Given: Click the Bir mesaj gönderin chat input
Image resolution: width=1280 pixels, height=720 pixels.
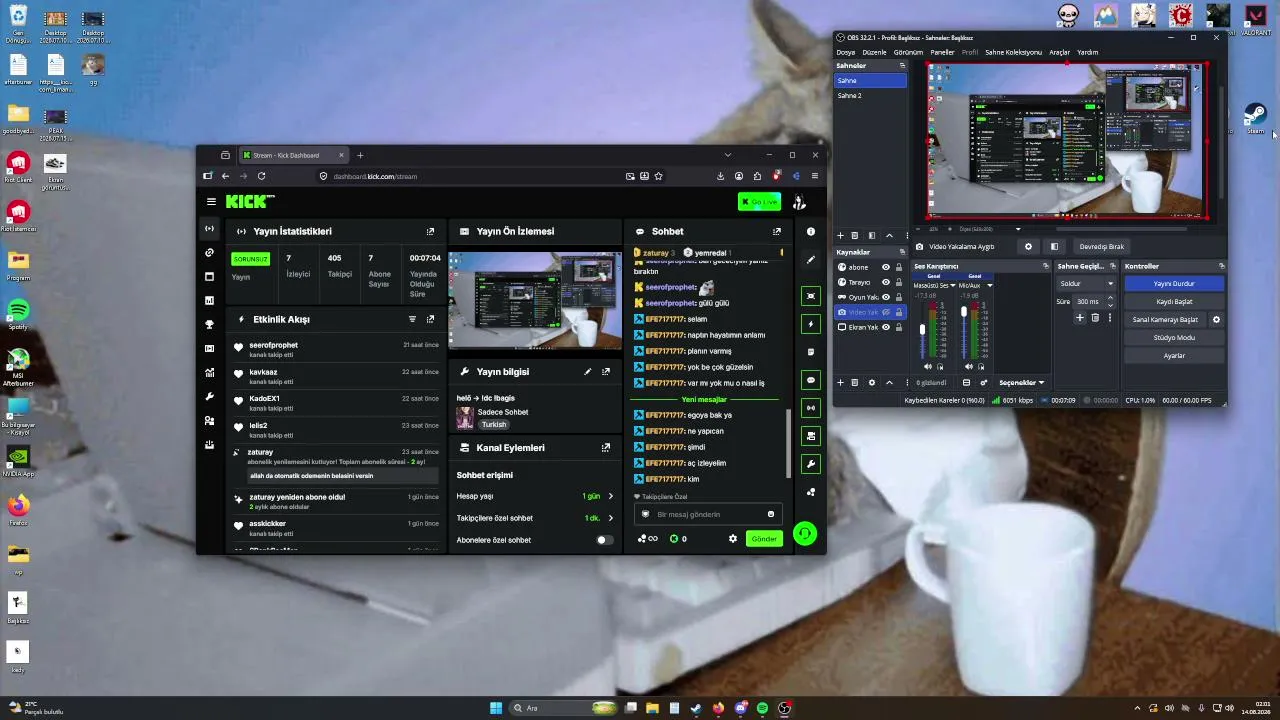Looking at the screenshot, I should tap(708, 514).
